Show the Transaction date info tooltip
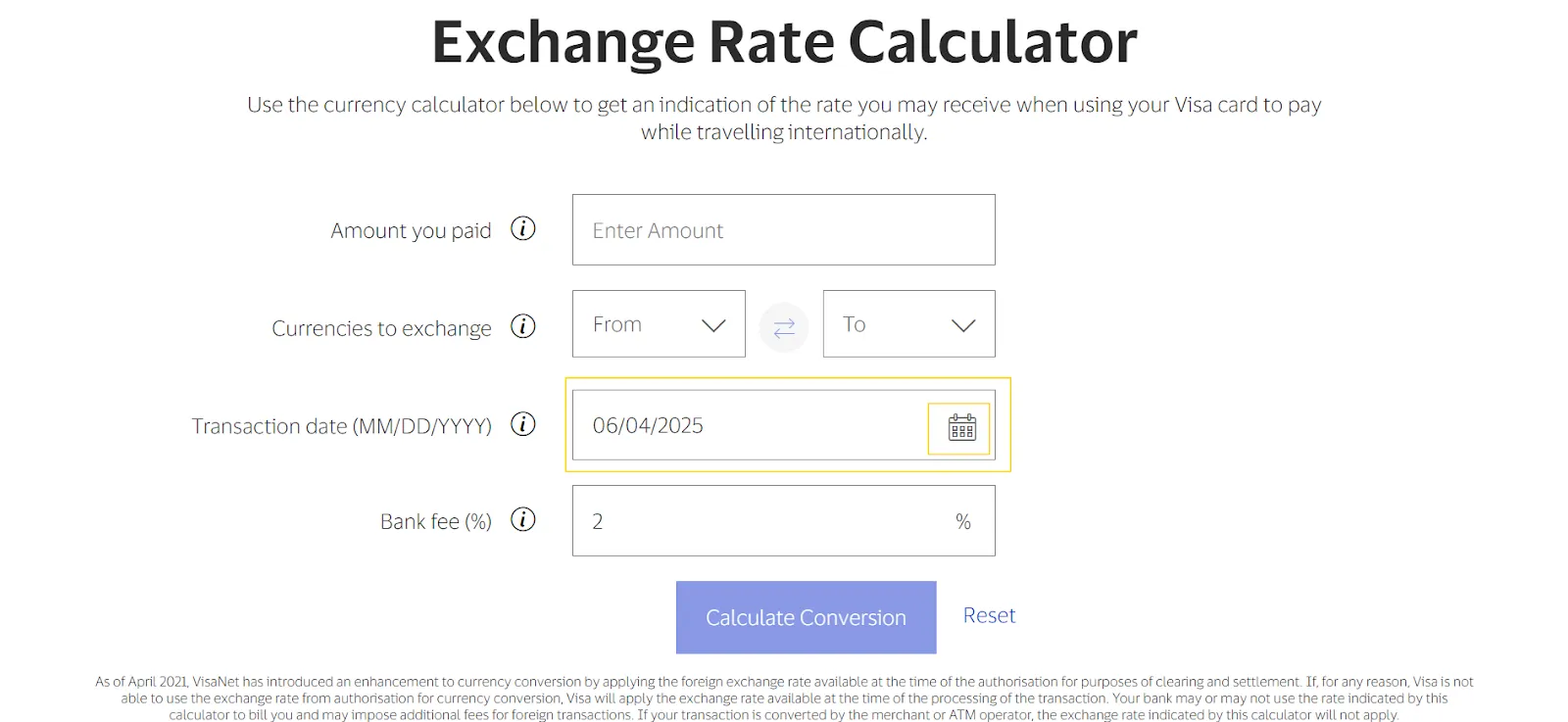1568x722 pixels. tap(524, 424)
